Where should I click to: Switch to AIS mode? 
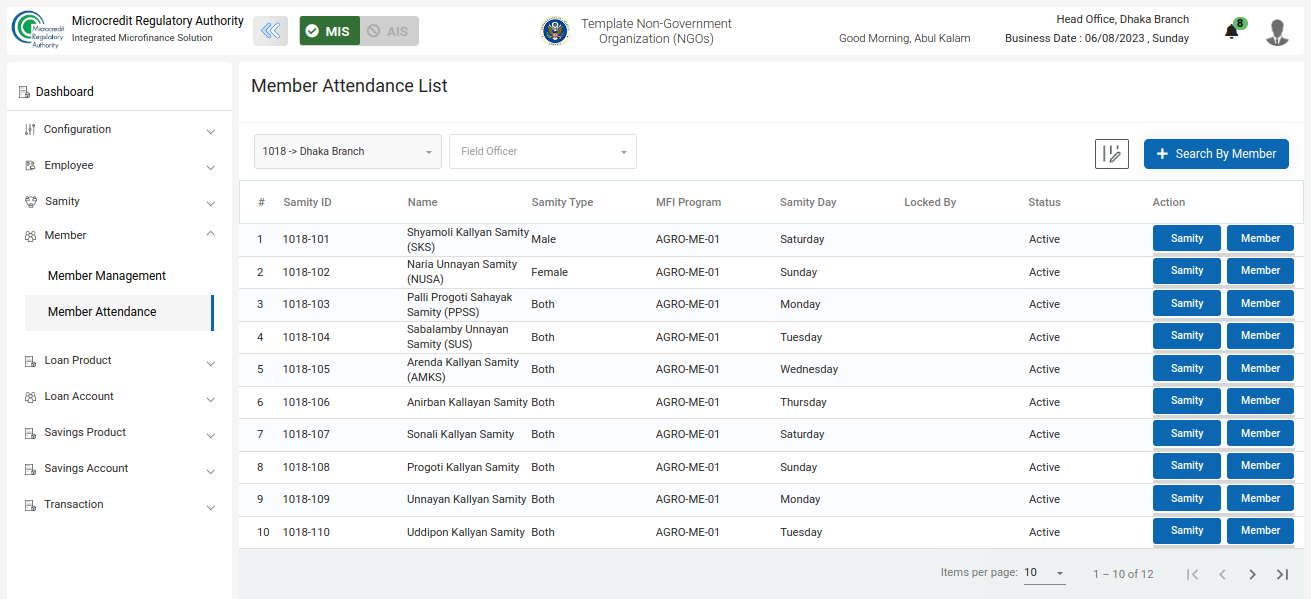(x=389, y=31)
